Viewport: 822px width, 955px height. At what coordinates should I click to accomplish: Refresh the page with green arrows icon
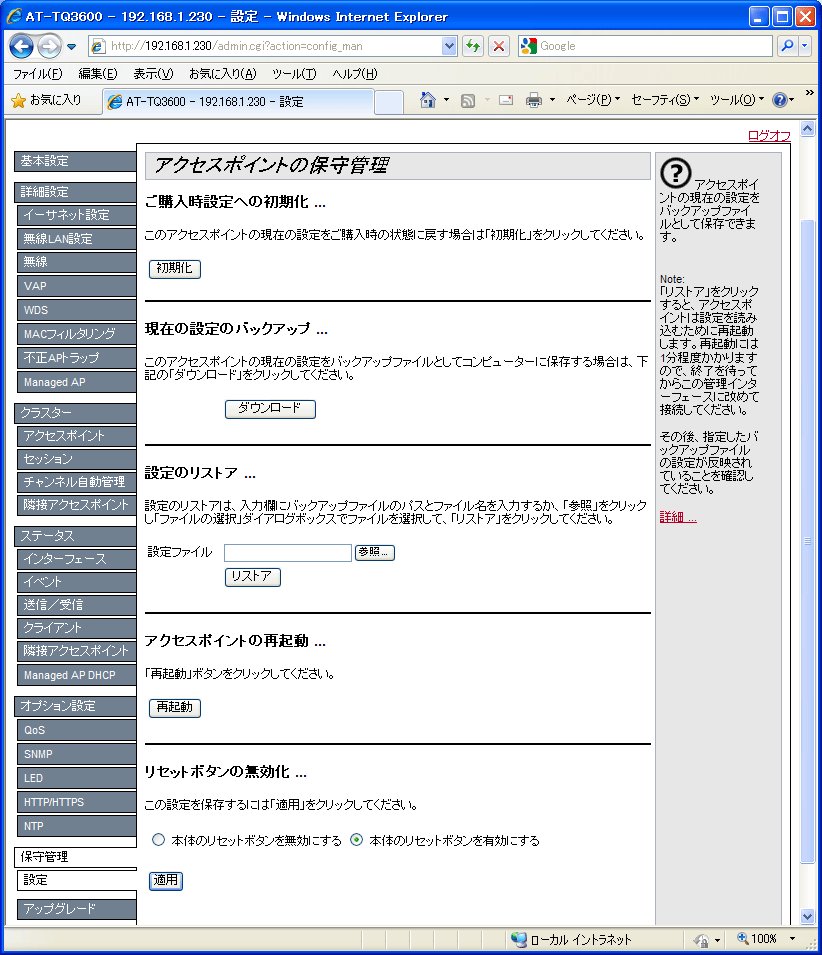coord(473,46)
